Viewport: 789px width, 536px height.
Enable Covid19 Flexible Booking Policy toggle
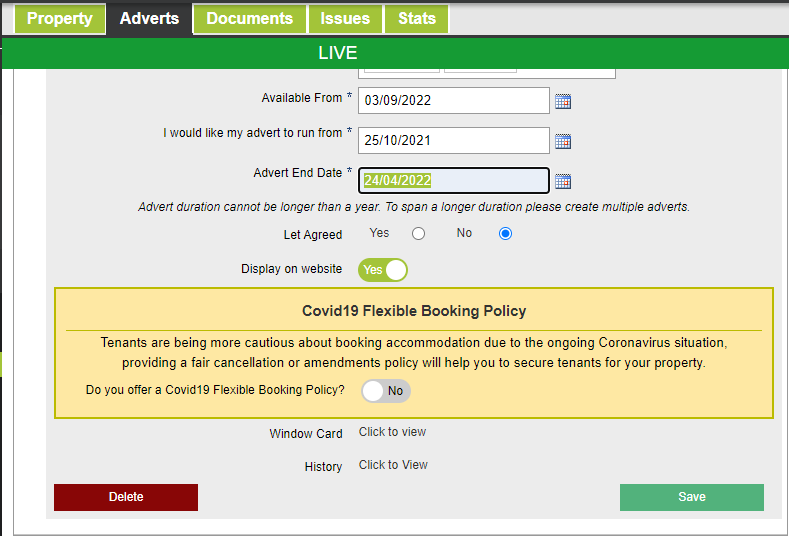coord(386,391)
